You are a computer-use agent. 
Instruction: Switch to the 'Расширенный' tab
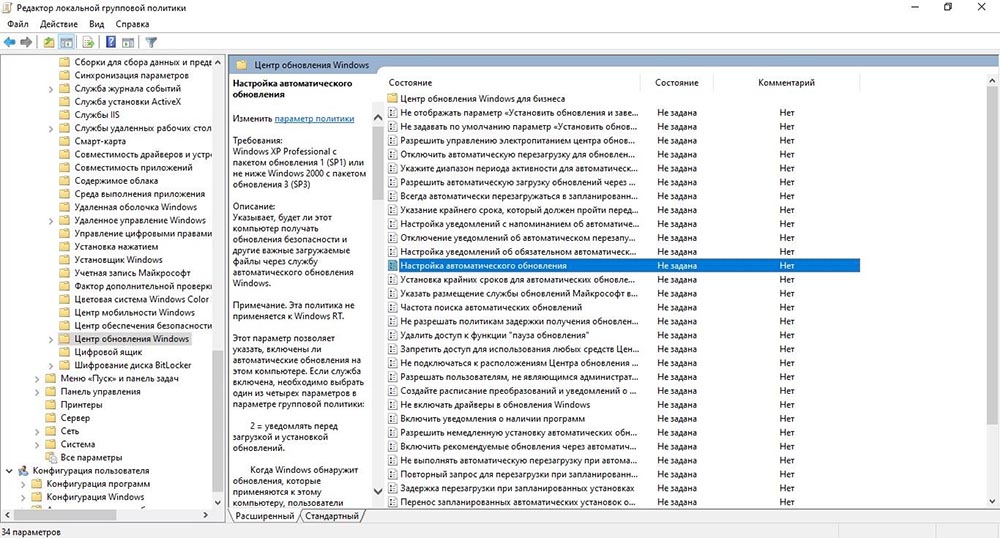[264, 516]
